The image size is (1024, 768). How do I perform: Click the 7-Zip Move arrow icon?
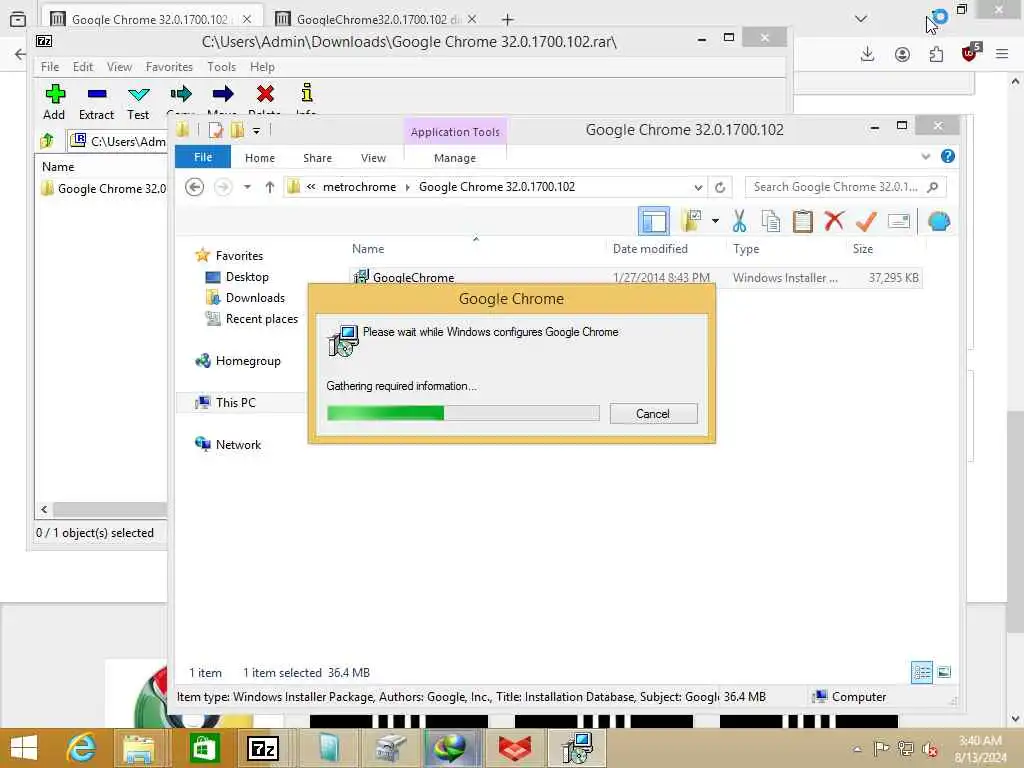coord(223,94)
